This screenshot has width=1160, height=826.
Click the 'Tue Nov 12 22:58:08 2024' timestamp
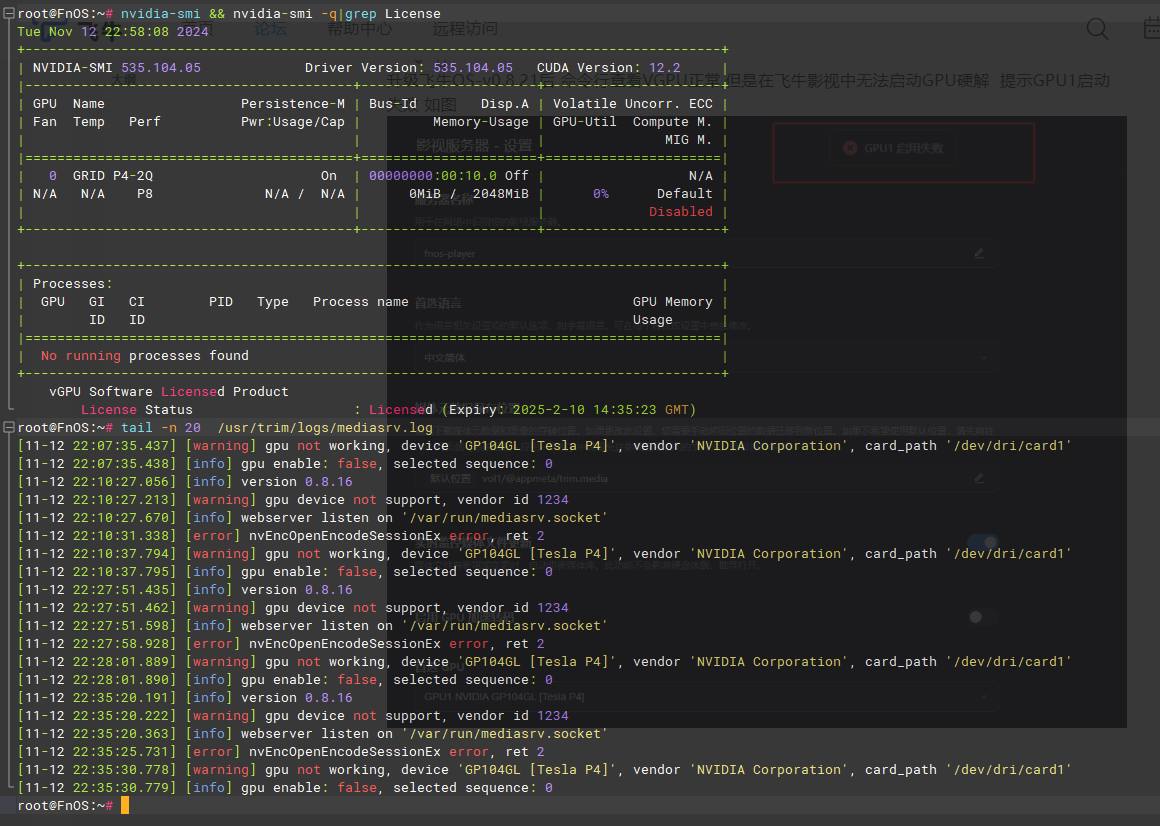[x=112, y=32]
